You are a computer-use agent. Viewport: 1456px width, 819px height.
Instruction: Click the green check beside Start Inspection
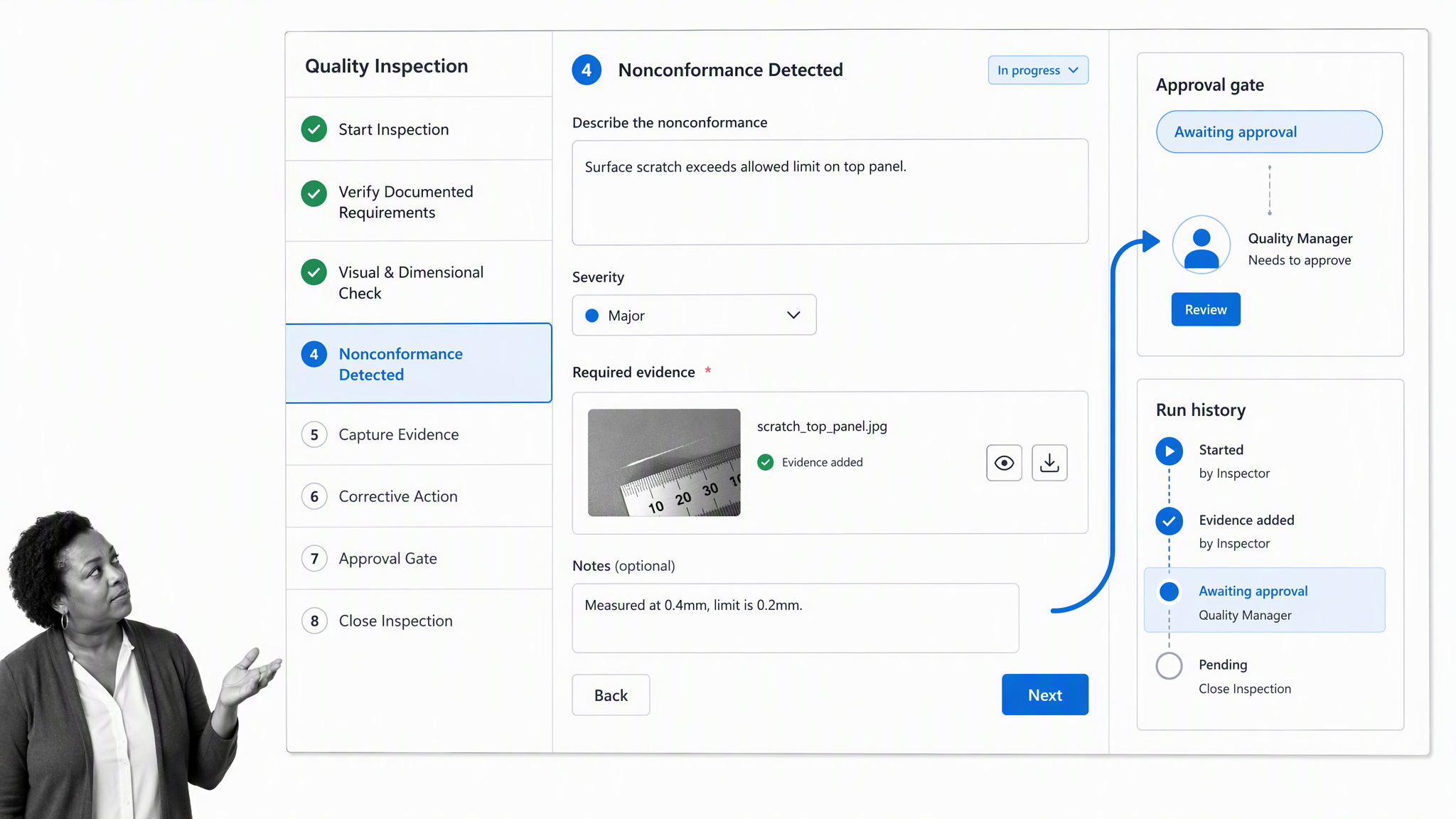point(314,129)
